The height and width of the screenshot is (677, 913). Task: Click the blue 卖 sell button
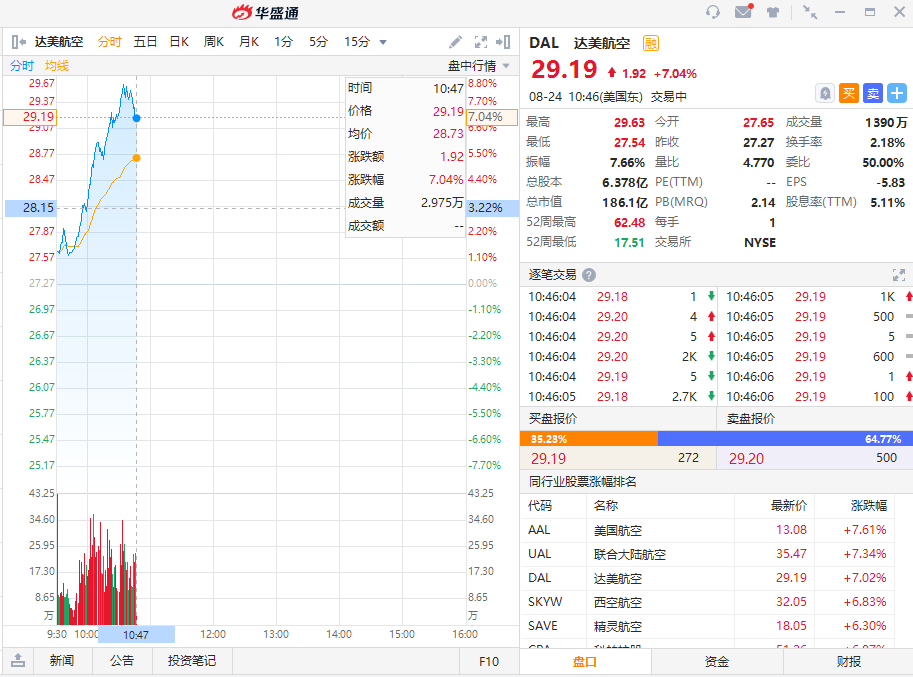tap(873, 93)
